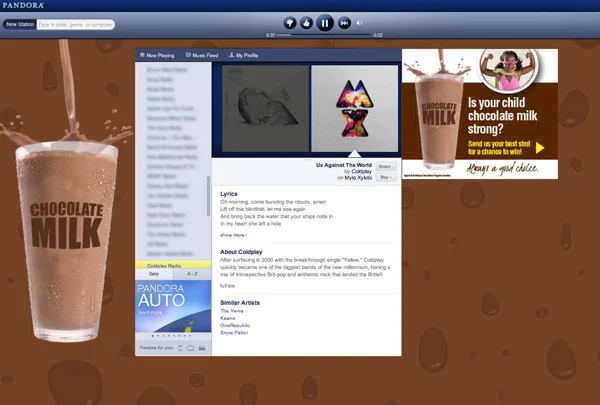The height and width of the screenshot is (405, 600).
Task: Select the previous dimmed album cover
Action: [x=265, y=109]
